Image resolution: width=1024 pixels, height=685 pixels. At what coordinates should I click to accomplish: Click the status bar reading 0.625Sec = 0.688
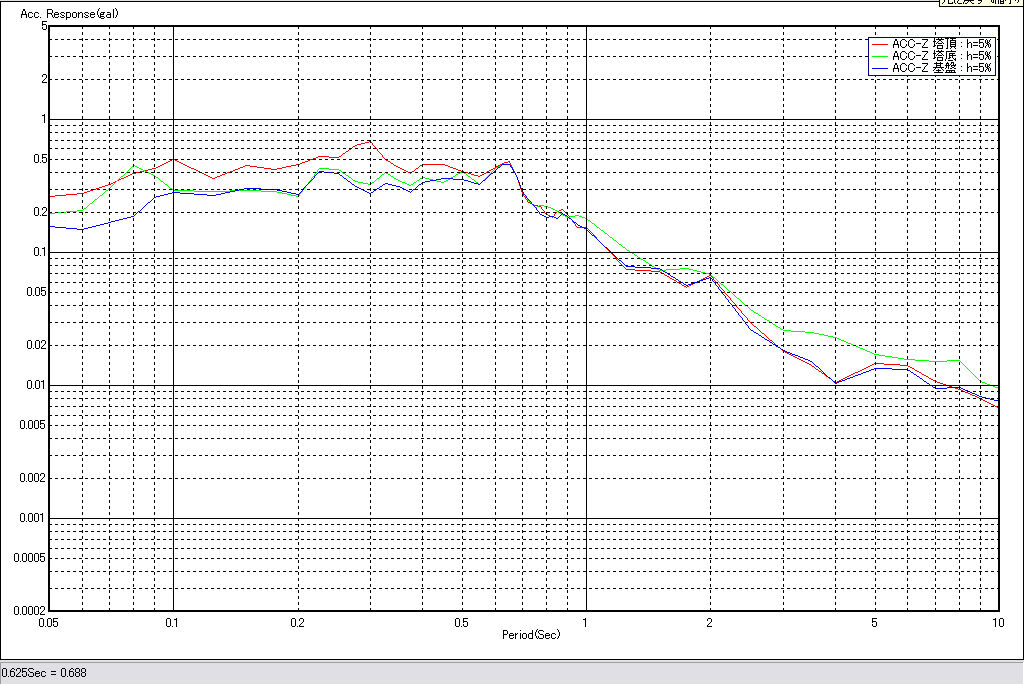[x=45, y=673]
